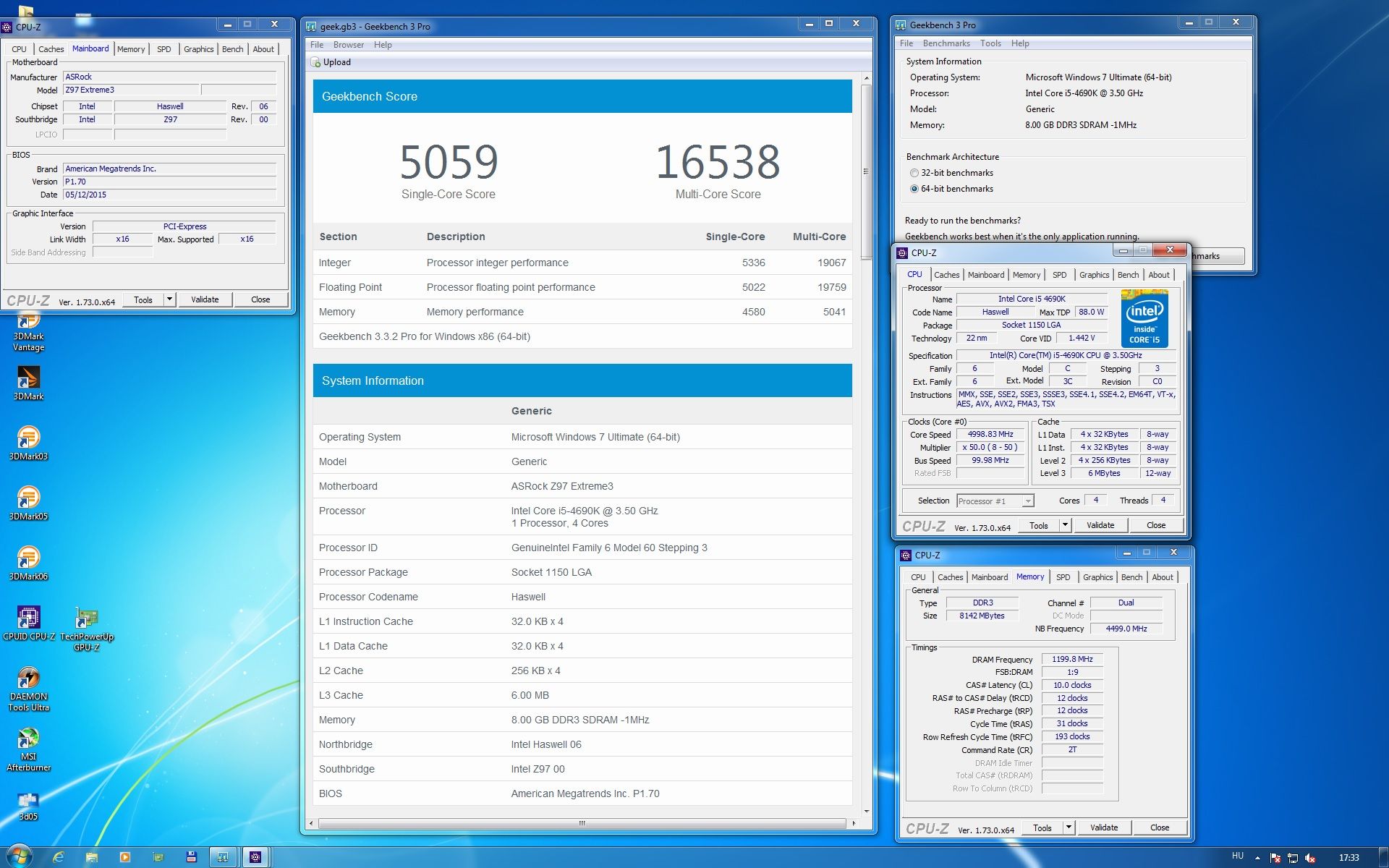Expand the Tools dropdown arrow in Memory CPU-Z
This screenshot has height=868, width=1389.
click(x=1069, y=827)
